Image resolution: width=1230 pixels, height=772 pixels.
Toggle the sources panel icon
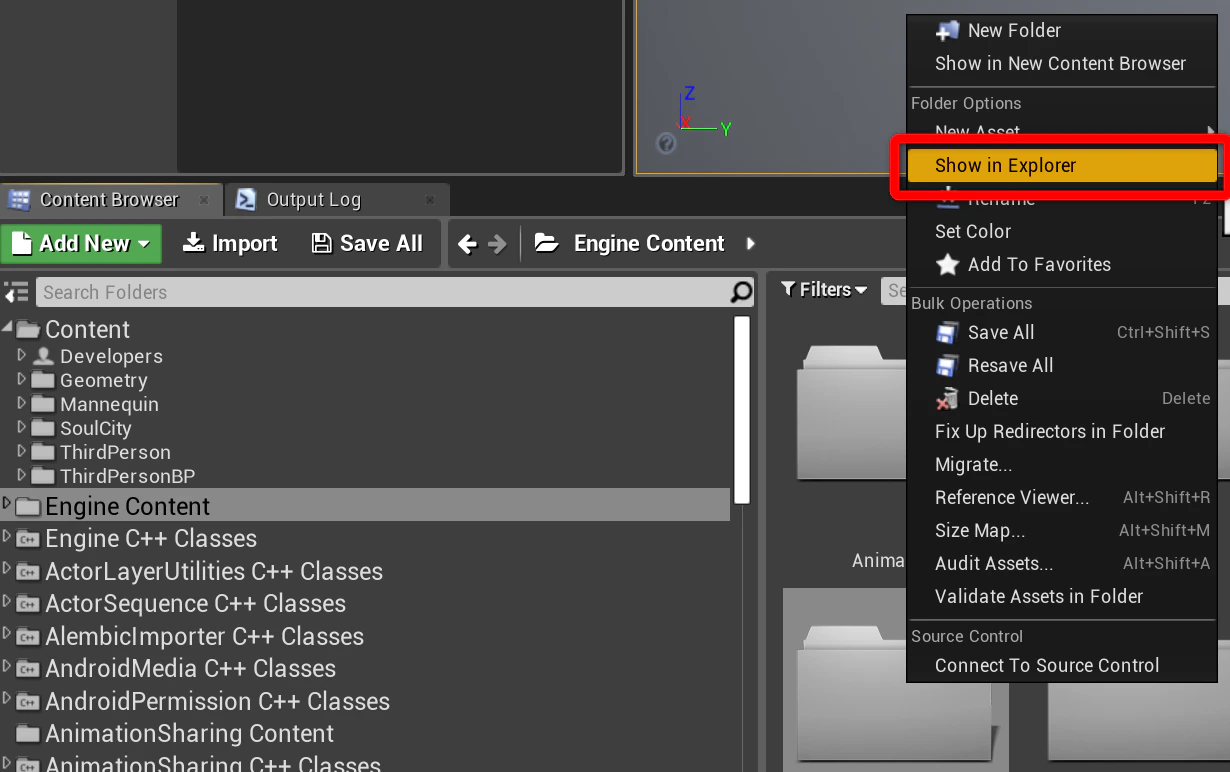point(16,292)
